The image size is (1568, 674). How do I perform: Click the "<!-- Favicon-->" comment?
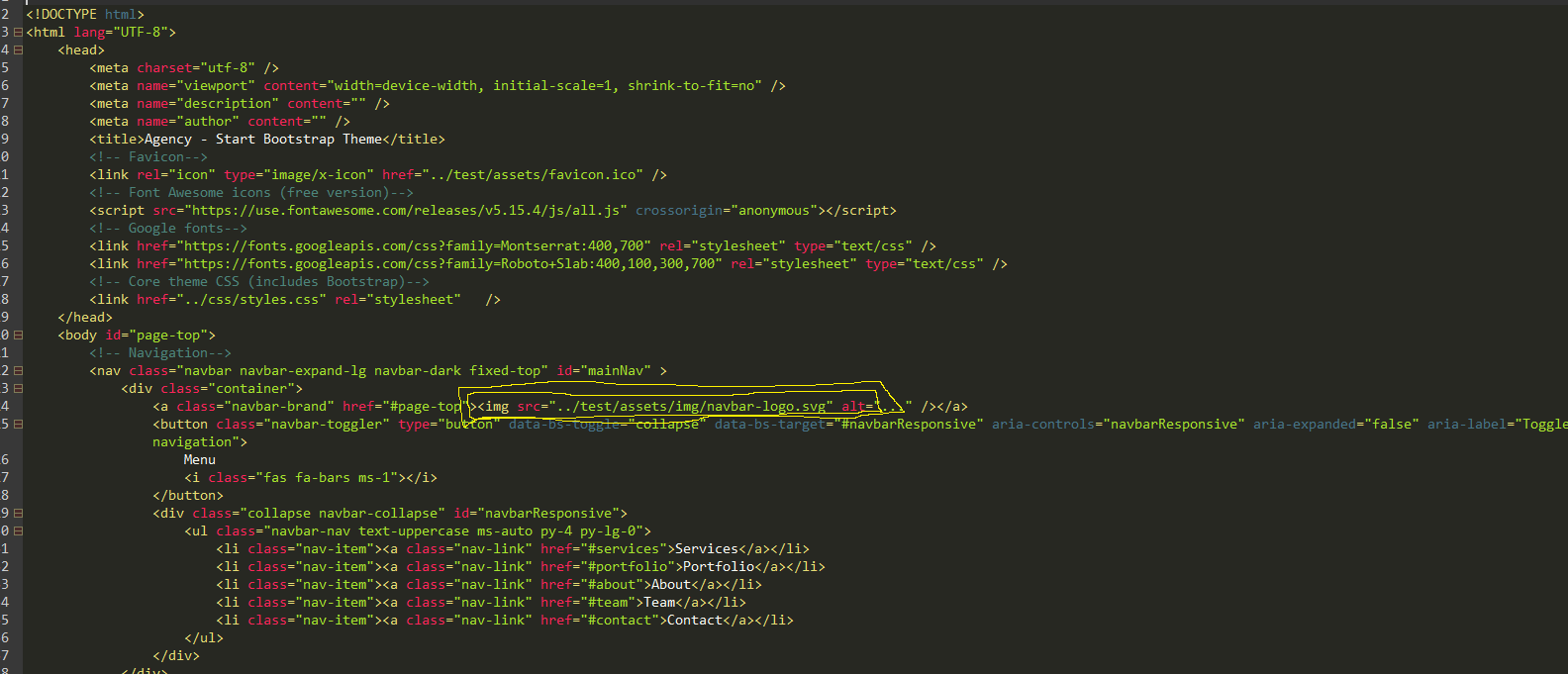(x=148, y=157)
